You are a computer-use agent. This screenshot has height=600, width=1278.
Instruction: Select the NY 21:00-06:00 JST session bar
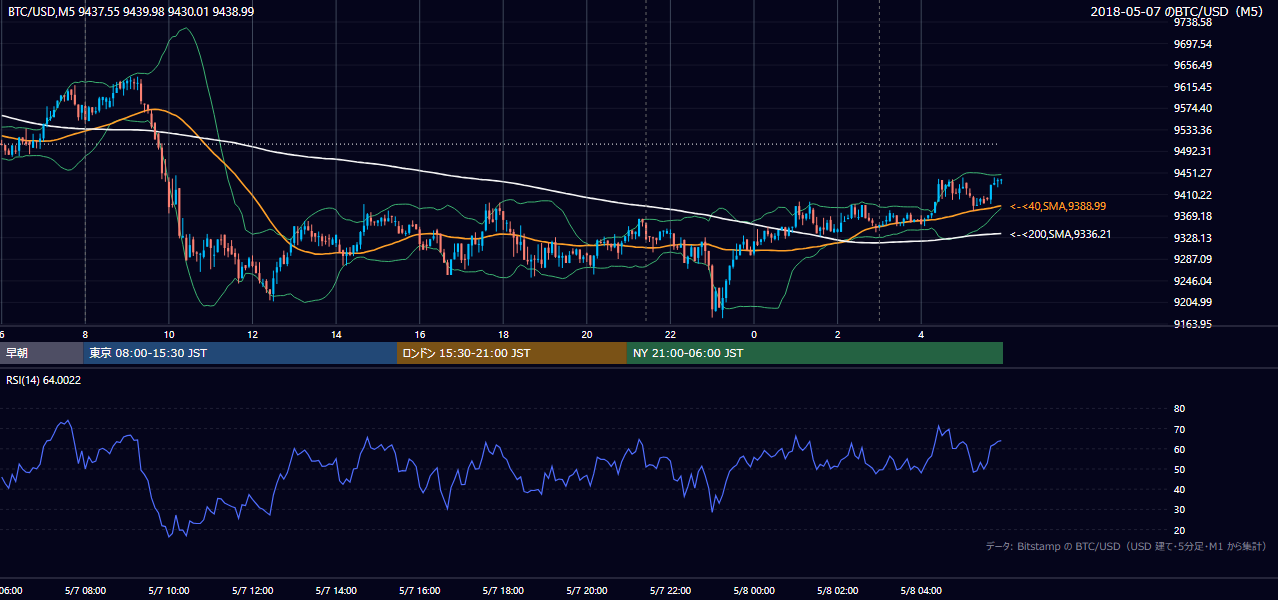[815, 353]
